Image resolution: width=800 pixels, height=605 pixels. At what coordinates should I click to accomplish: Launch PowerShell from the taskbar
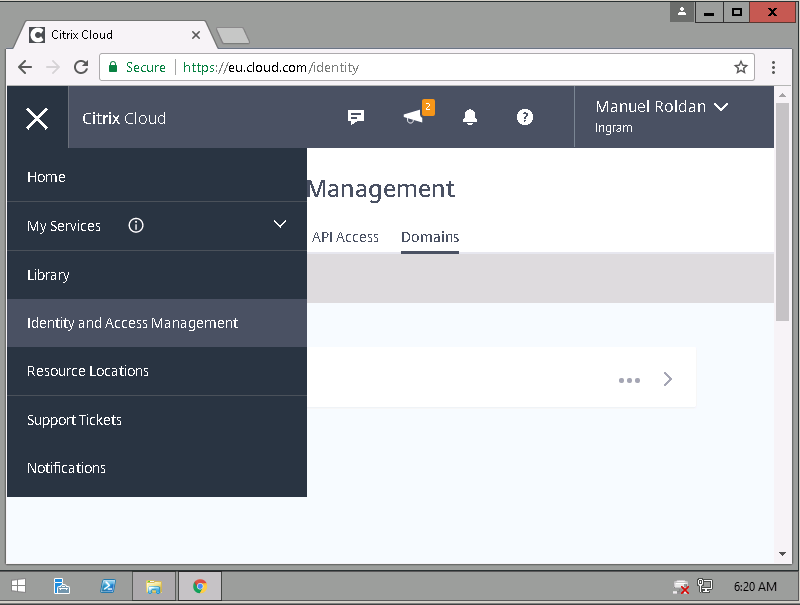pos(108,586)
